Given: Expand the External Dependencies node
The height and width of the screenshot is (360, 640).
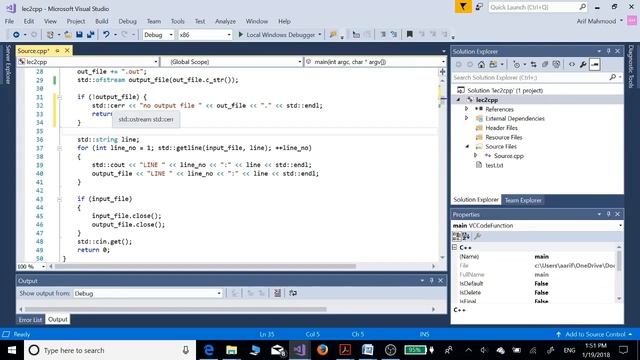Looking at the screenshot, I should [x=467, y=118].
